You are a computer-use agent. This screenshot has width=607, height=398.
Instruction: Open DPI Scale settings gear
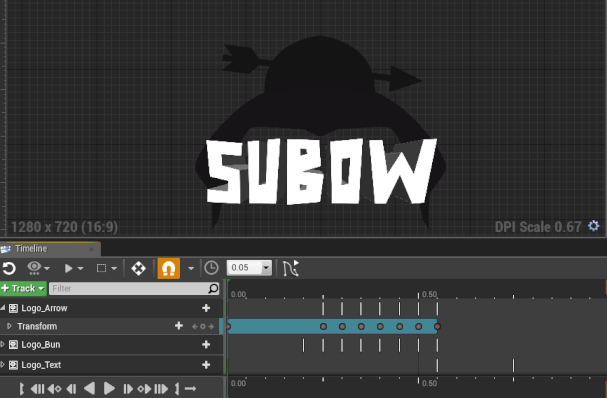point(594,226)
